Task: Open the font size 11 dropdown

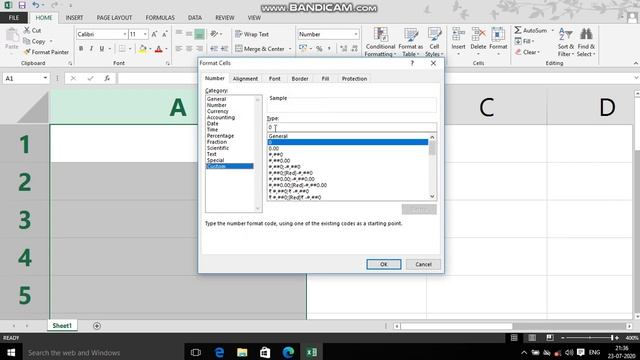Action: [x=145, y=34]
